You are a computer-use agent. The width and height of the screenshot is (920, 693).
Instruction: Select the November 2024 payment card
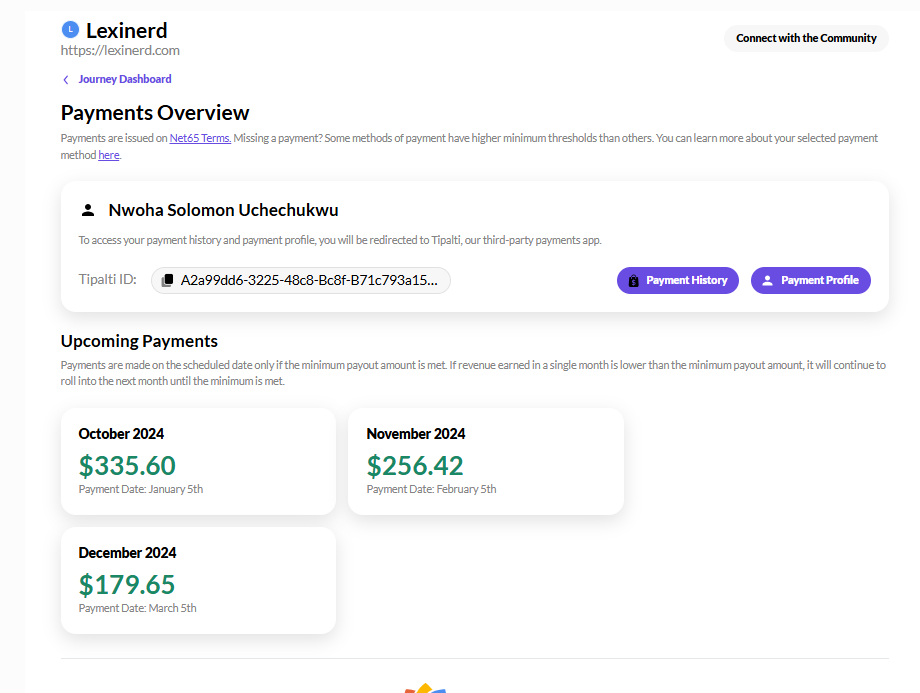pyautogui.click(x=486, y=461)
